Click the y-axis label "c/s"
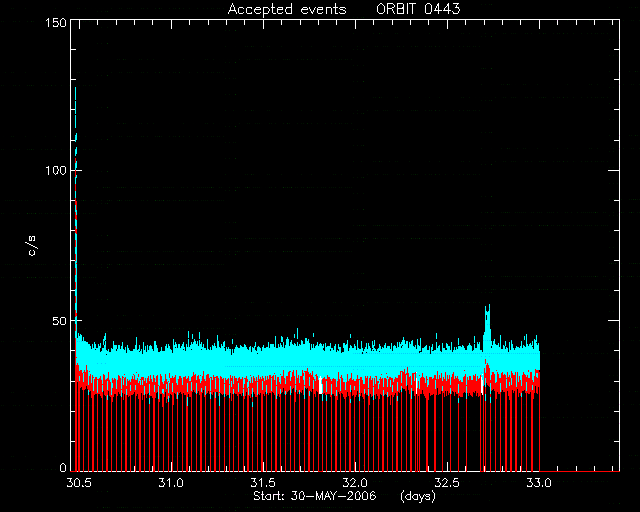This screenshot has height=512, width=640. point(32,246)
